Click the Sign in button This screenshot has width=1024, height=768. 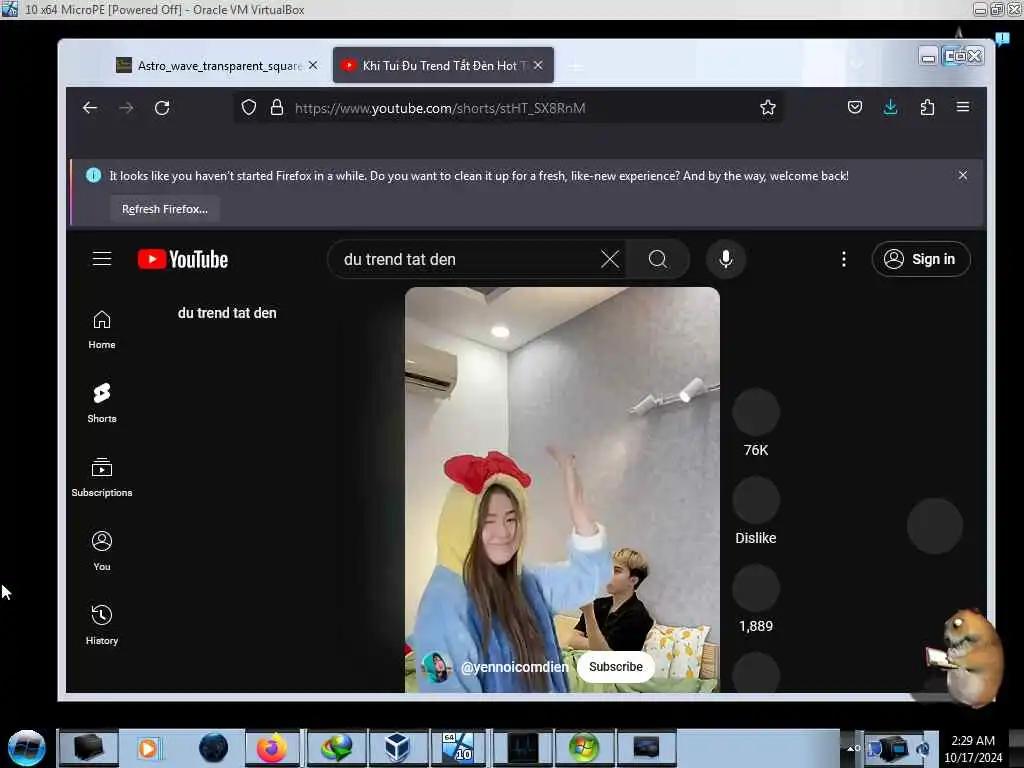pos(921,259)
